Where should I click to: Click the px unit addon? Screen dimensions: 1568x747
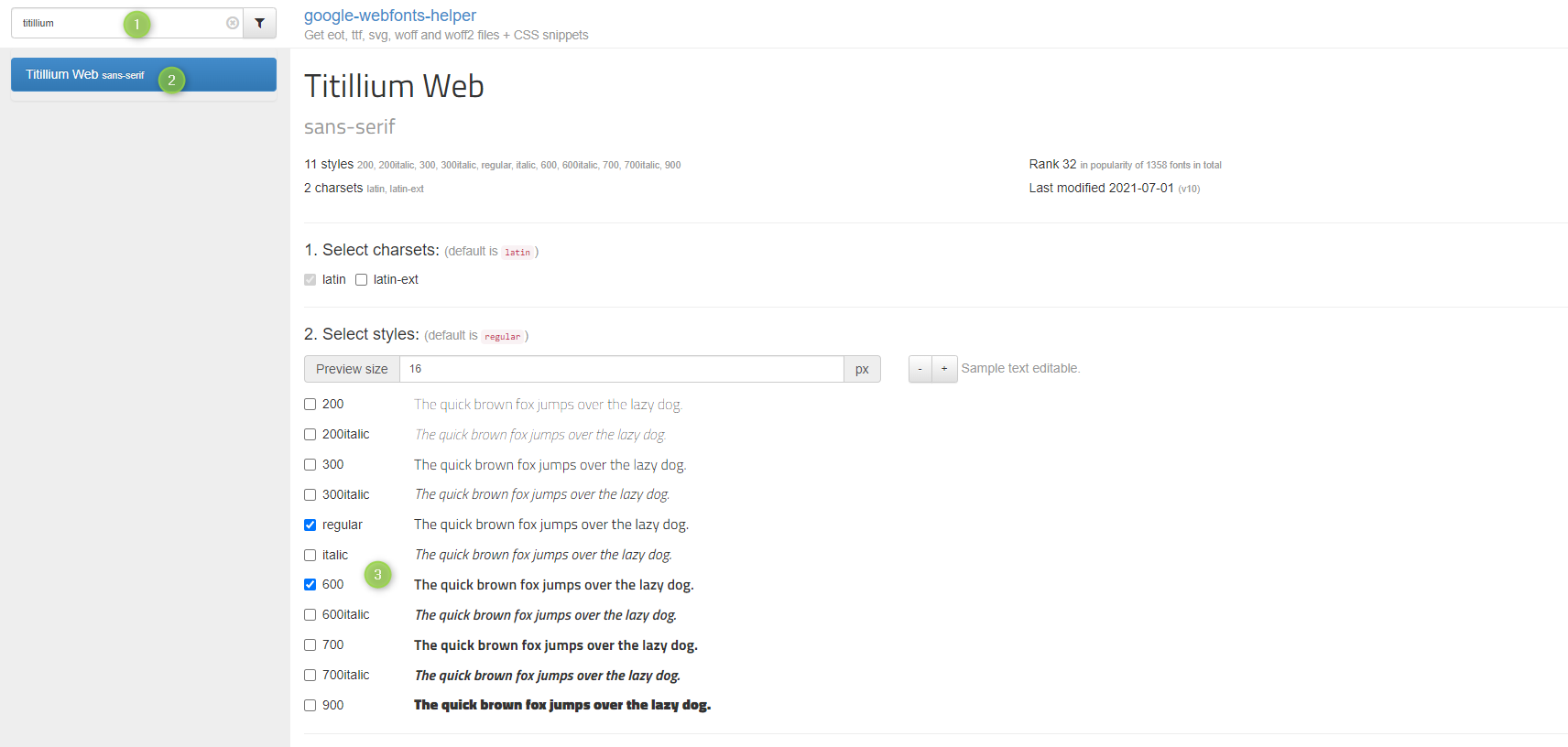pos(862,369)
